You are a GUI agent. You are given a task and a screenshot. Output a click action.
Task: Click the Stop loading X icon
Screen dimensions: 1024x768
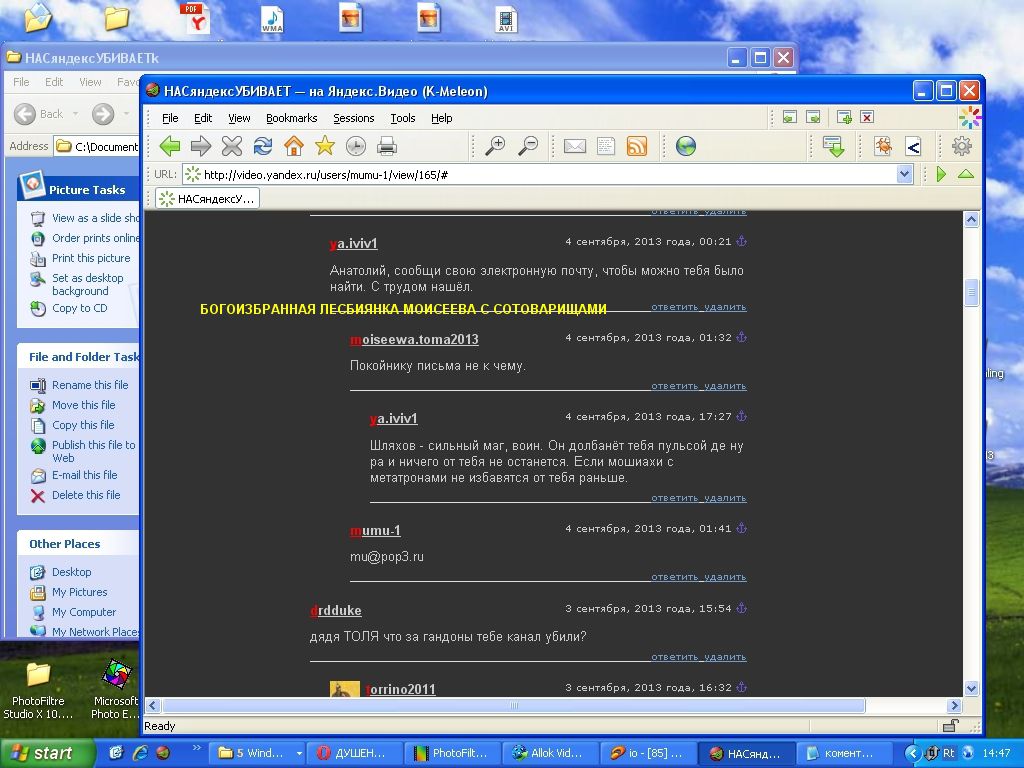click(x=232, y=146)
